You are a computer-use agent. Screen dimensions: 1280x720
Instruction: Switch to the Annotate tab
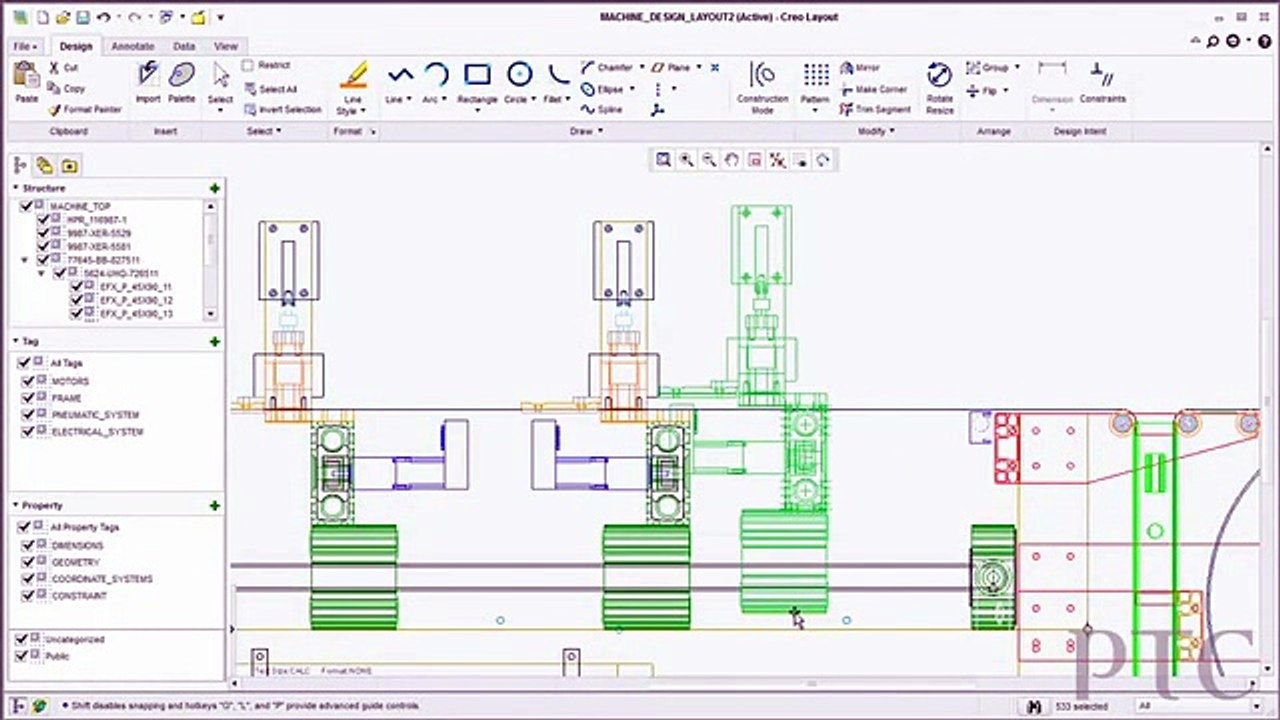tap(132, 46)
